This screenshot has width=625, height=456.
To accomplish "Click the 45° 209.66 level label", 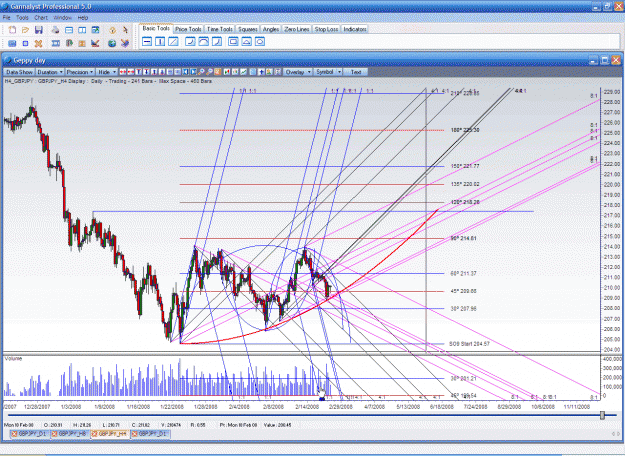I will pyautogui.click(x=463, y=291).
